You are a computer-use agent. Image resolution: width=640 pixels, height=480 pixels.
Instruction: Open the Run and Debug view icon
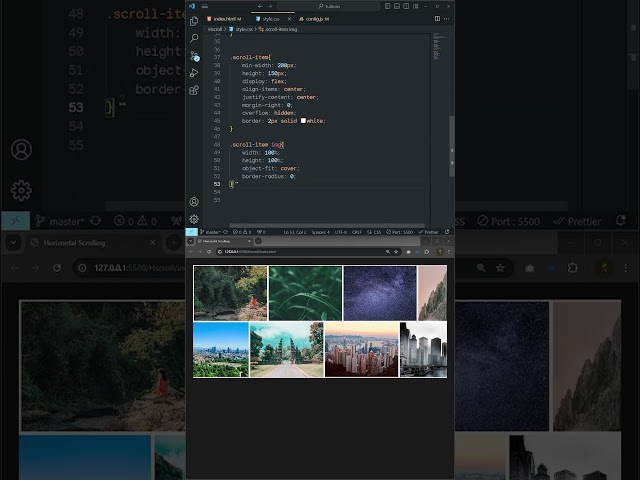pyautogui.click(x=194, y=73)
